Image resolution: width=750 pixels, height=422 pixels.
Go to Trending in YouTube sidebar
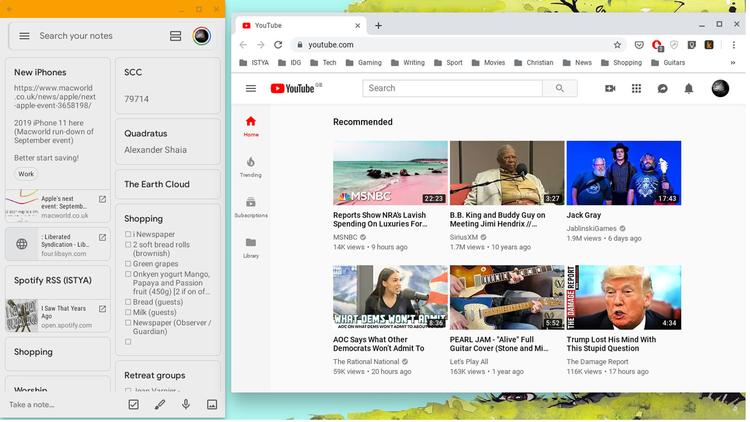click(x=250, y=166)
